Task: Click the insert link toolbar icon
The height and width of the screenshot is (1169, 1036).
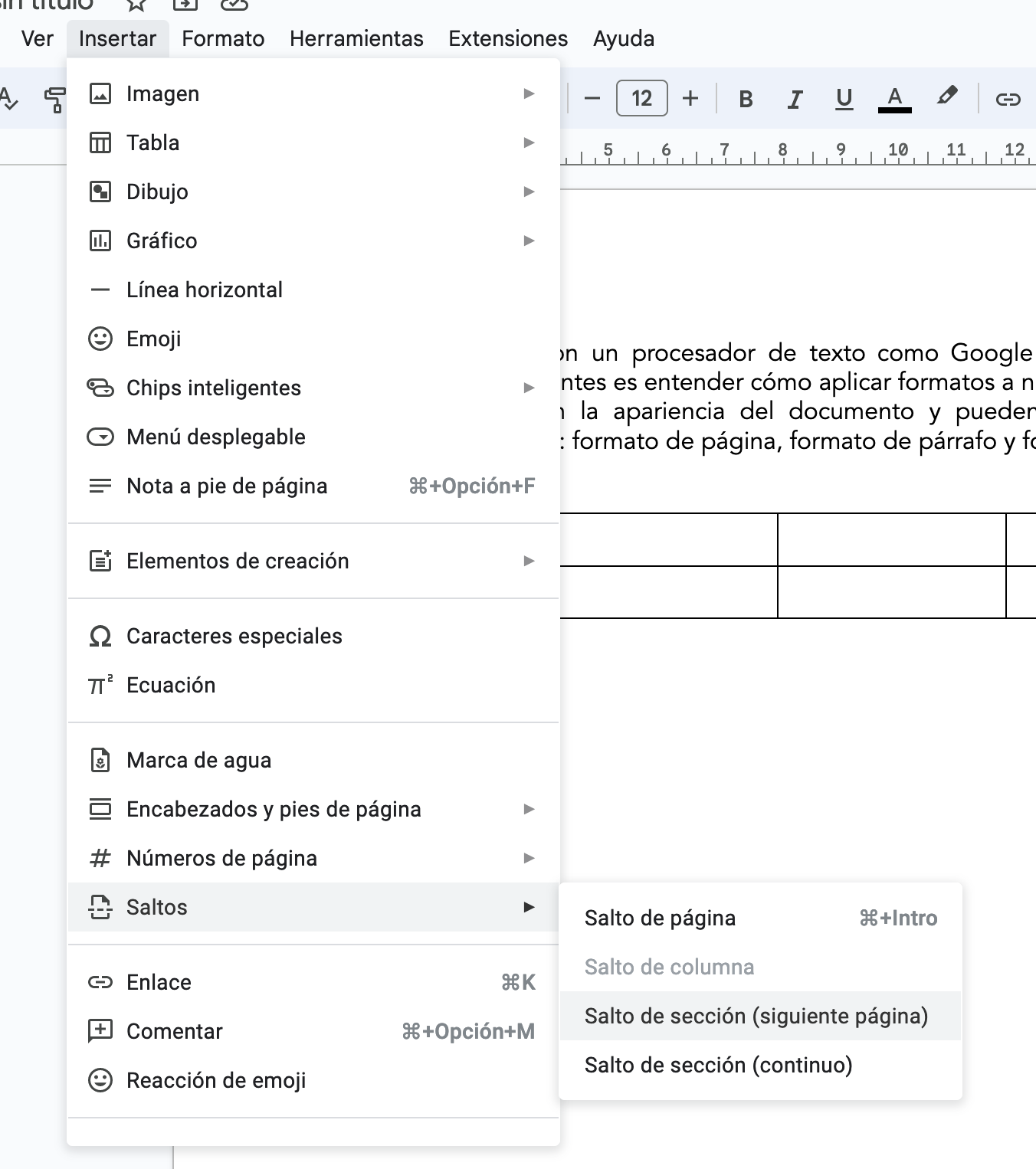Action: (x=1007, y=99)
